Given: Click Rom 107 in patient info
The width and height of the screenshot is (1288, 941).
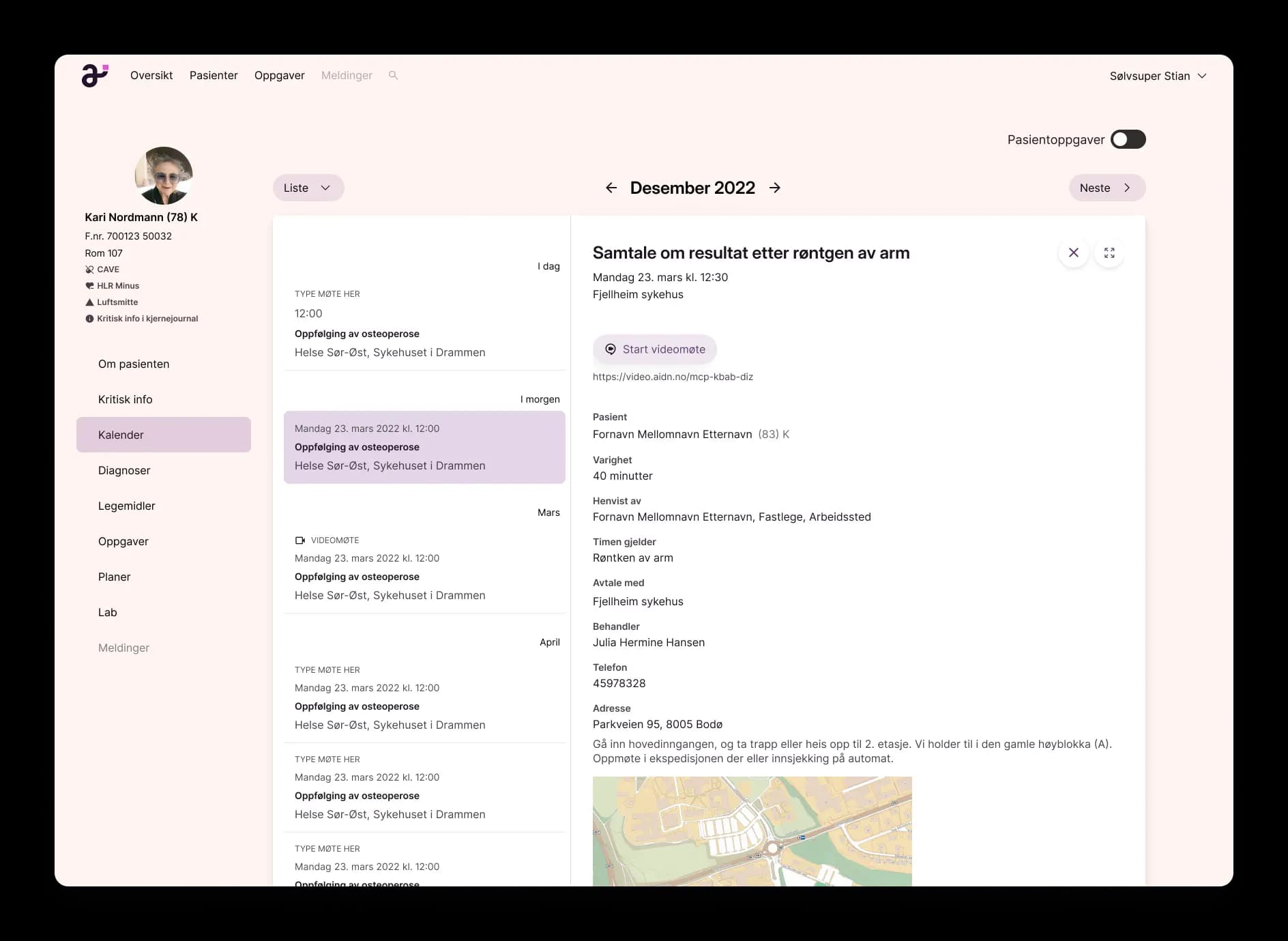Looking at the screenshot, I should [104, 253].
